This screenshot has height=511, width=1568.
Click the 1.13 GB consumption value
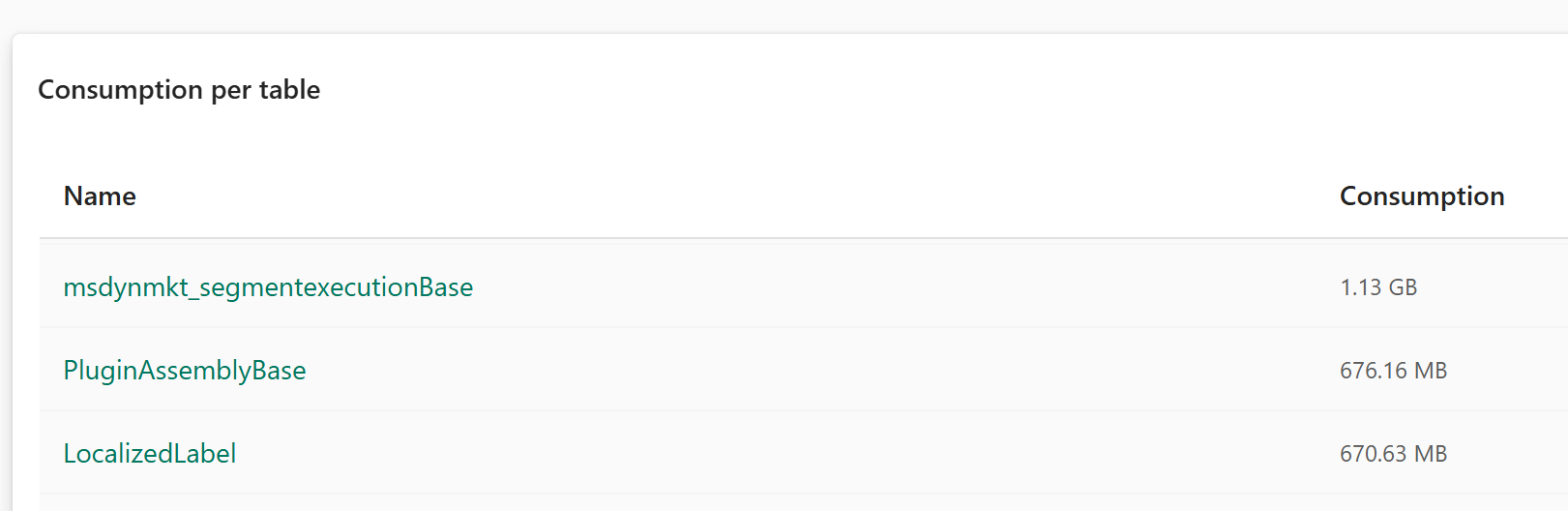tap(1377, 287)
